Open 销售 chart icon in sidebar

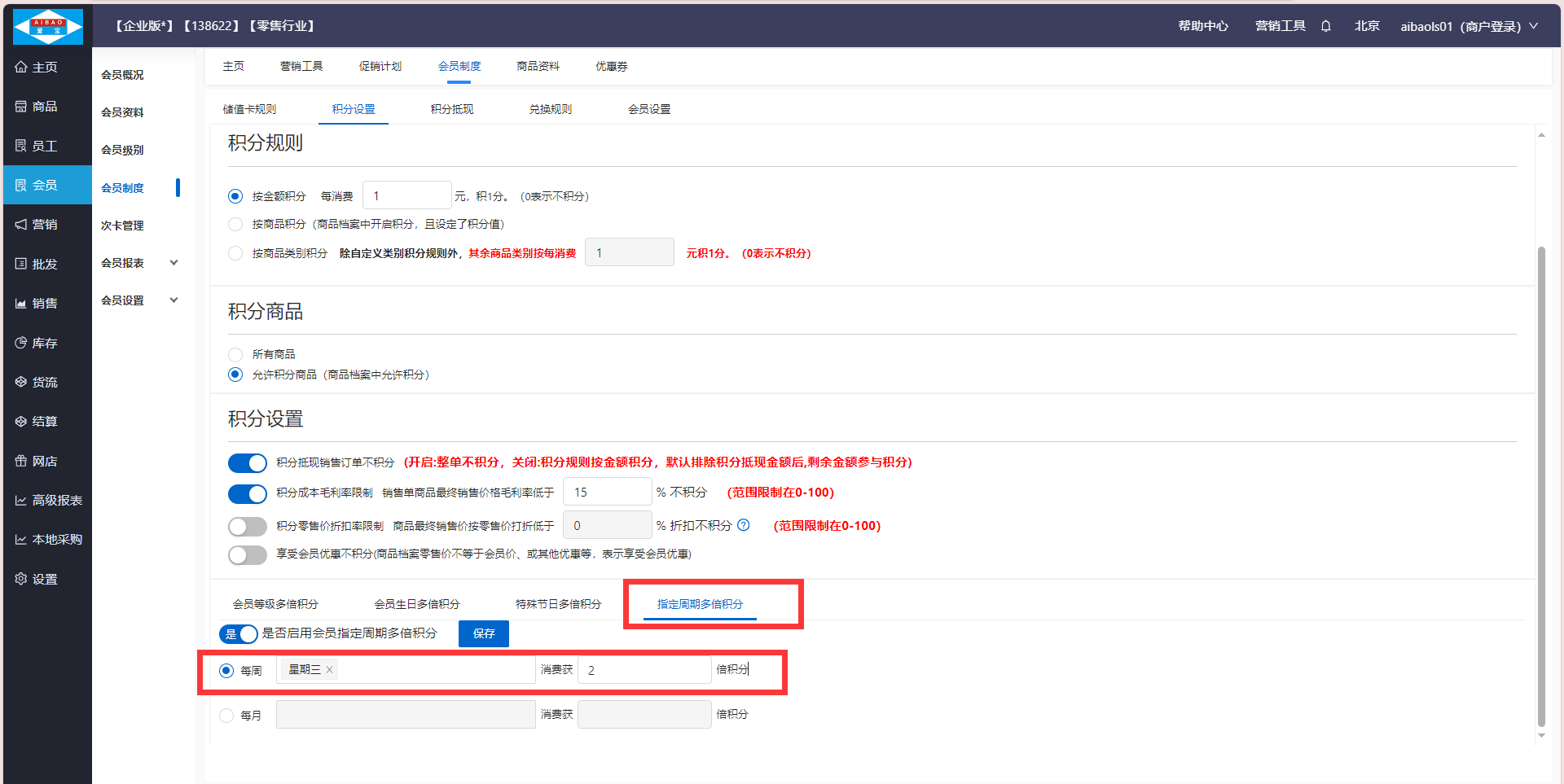click(21, 304)
